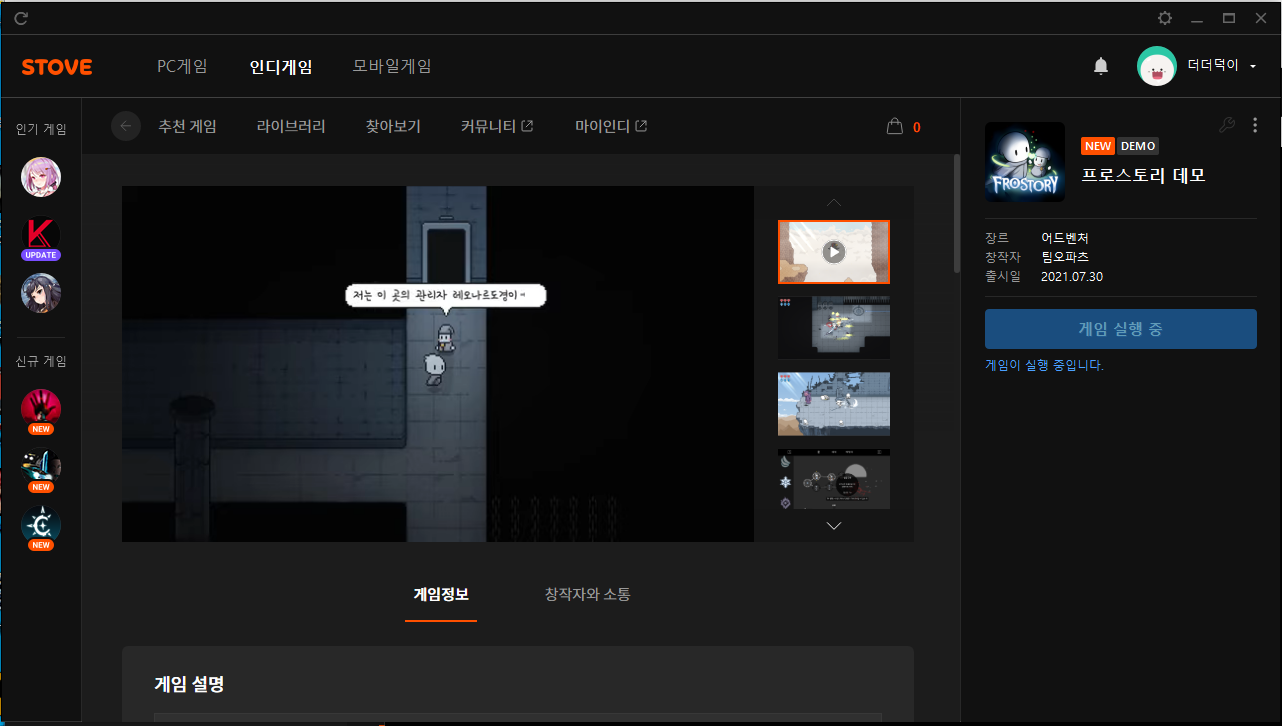The height and width of the screenshot is (726, 1282).
Task: Click the wrench game settings icon
Action: pos(1227,125)
